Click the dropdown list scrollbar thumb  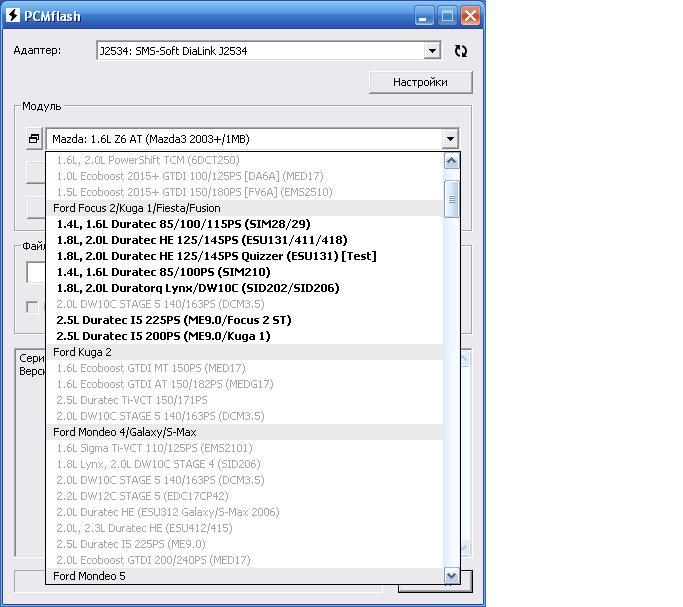click(451, 198)
